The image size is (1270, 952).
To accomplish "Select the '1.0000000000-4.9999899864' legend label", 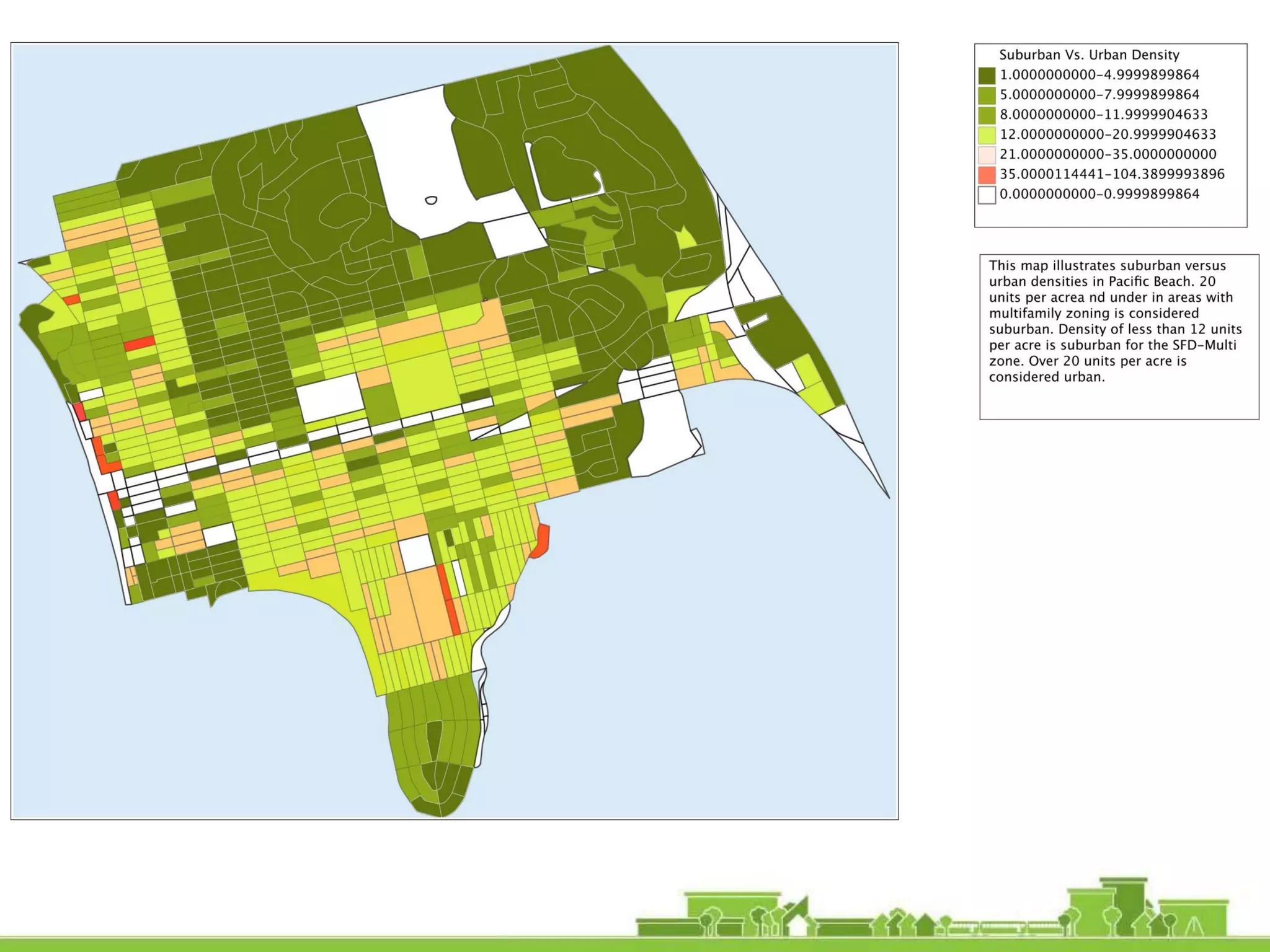I will pos(1099,75).
